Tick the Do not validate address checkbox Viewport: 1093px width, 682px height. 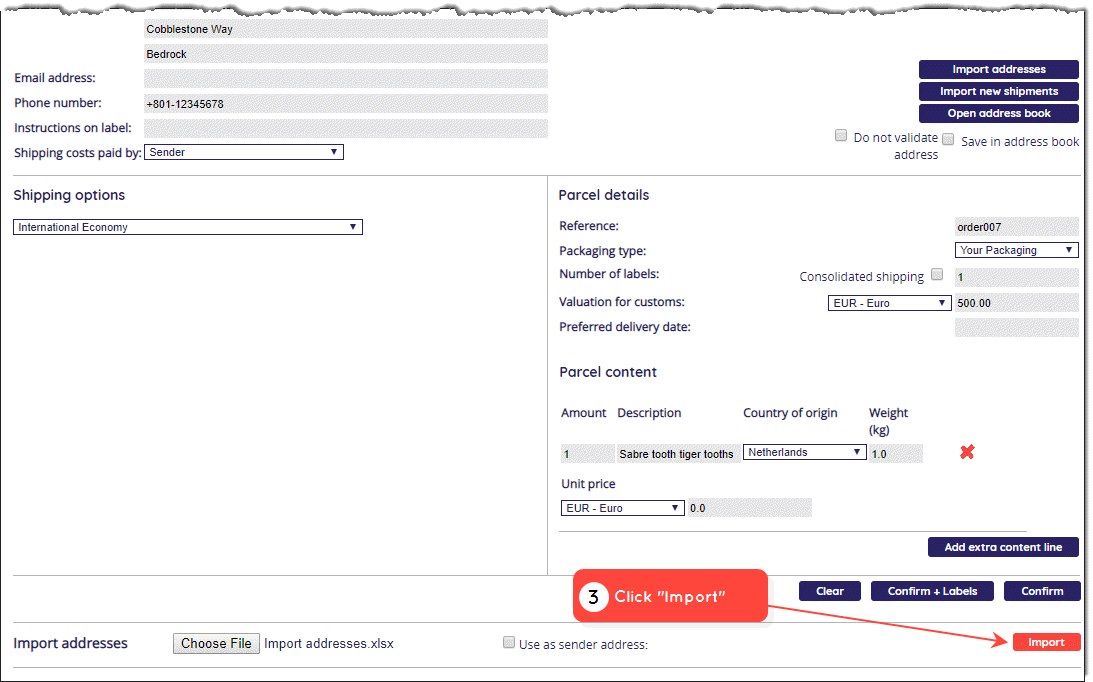pos(841,135)
